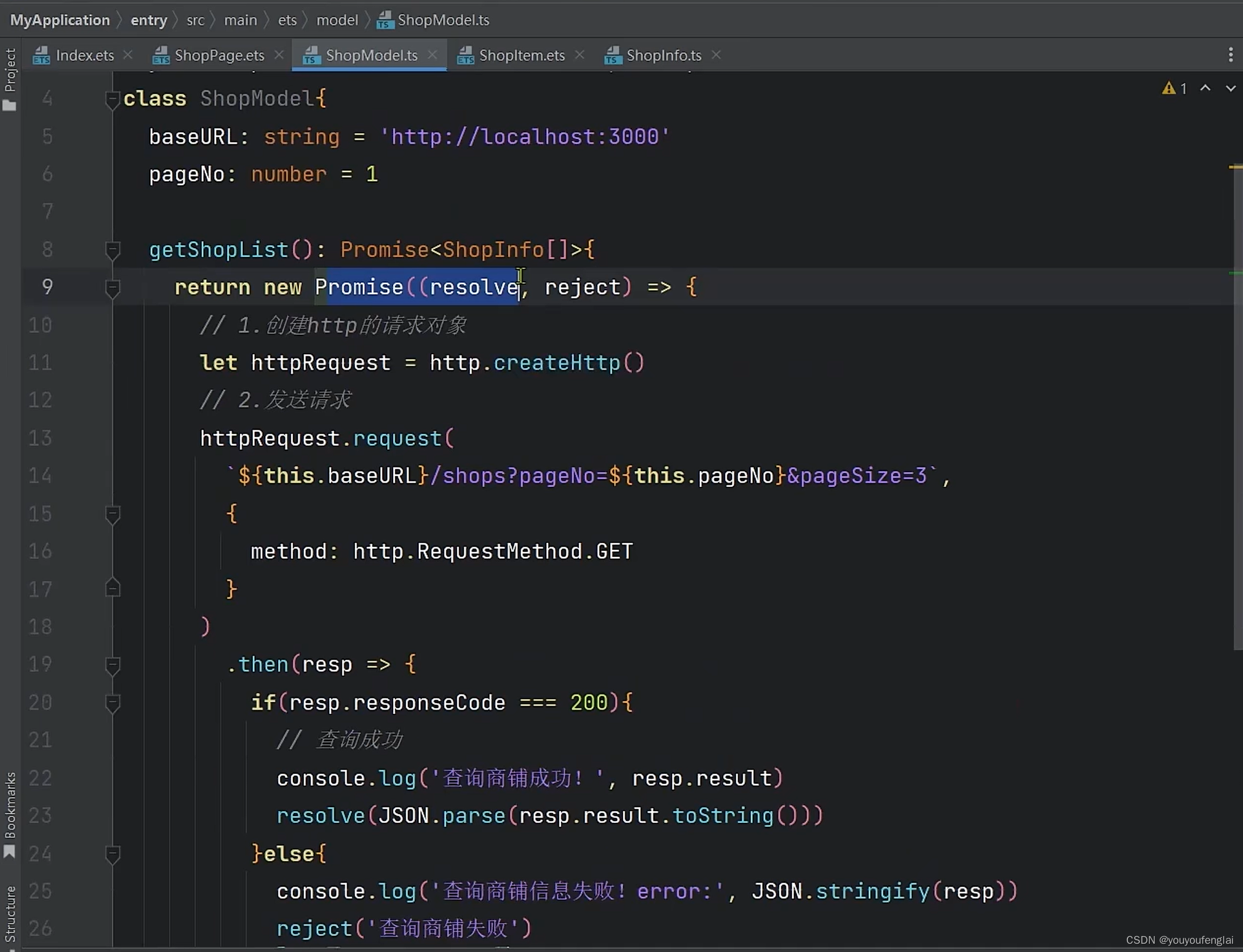1243x952 pixels.
Task: Click the yellow warning stripe mark in the scrollbar
Action: (x=1235, y=167)
